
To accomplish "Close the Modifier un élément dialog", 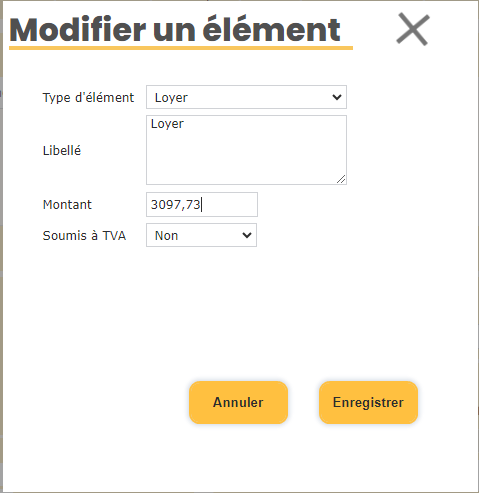I will click(x=413, y=29).
